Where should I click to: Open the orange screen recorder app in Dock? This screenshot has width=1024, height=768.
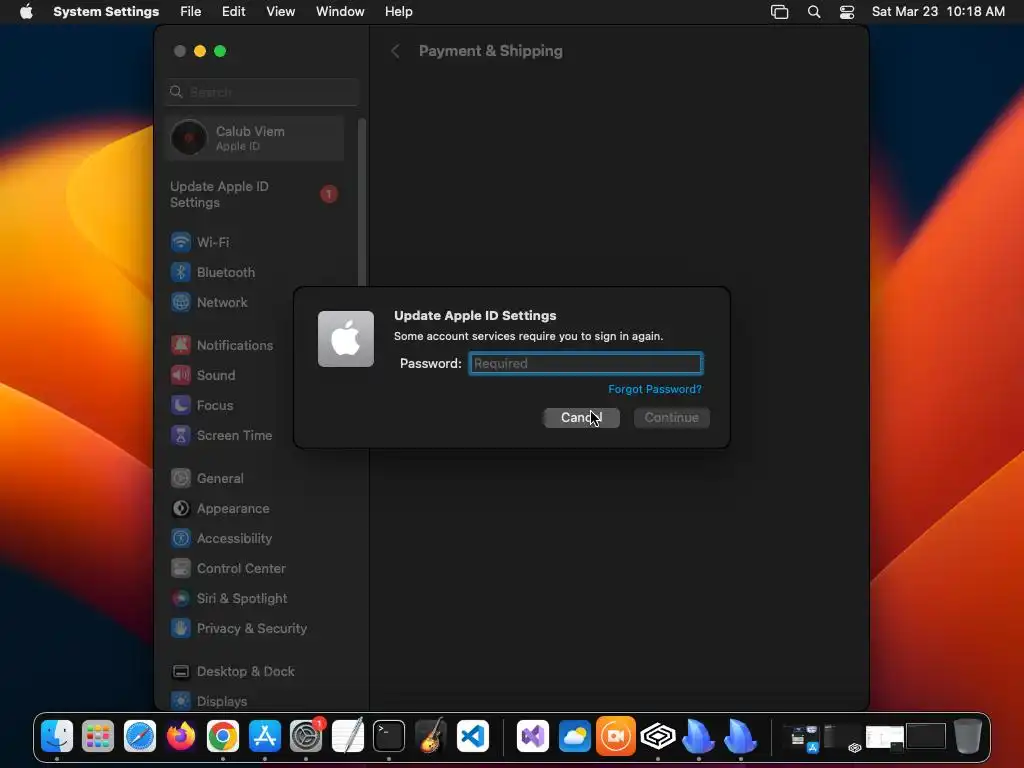[616, 736]
